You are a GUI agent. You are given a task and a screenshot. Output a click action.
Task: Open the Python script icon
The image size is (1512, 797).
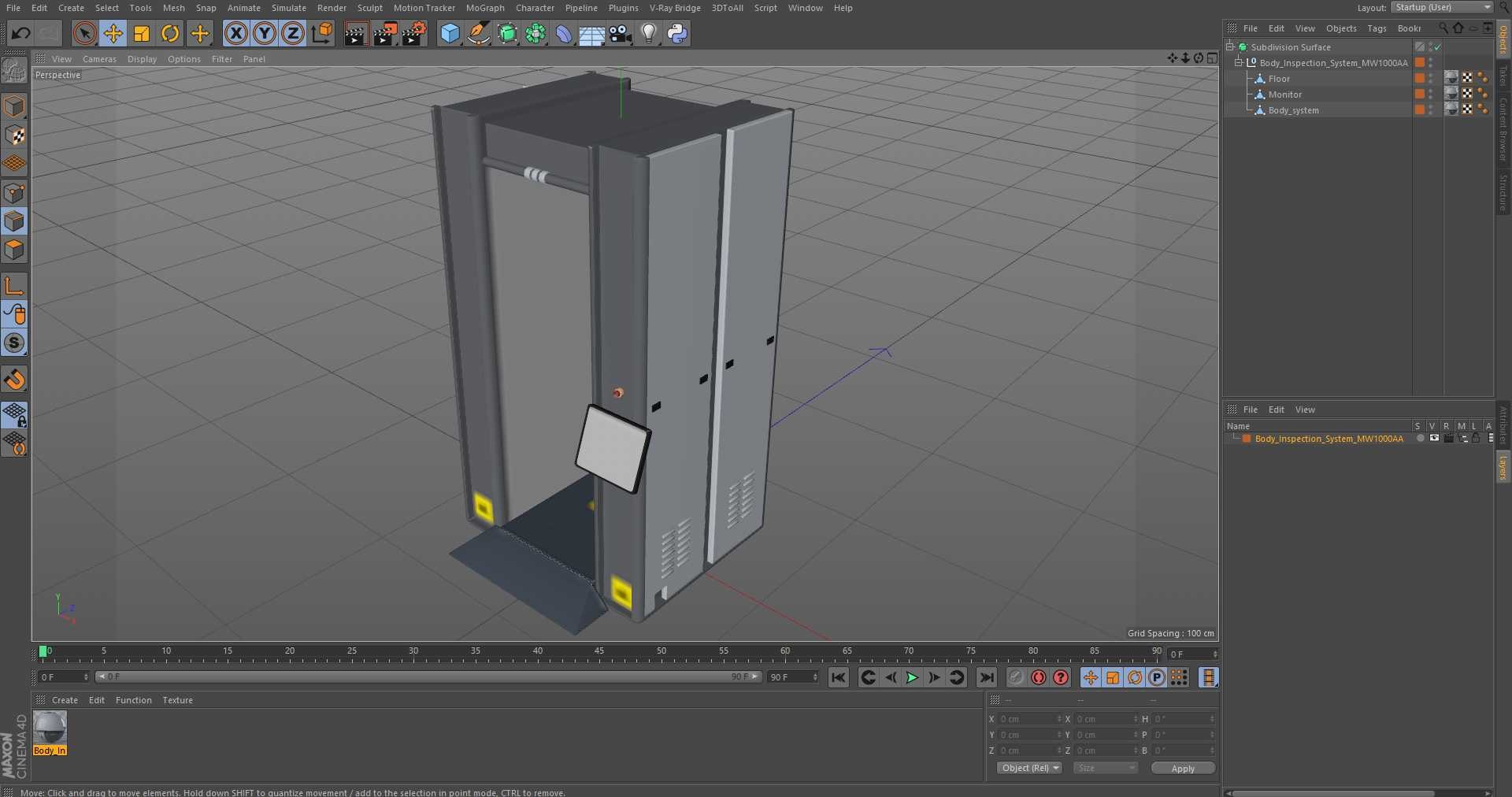(677, 33)
